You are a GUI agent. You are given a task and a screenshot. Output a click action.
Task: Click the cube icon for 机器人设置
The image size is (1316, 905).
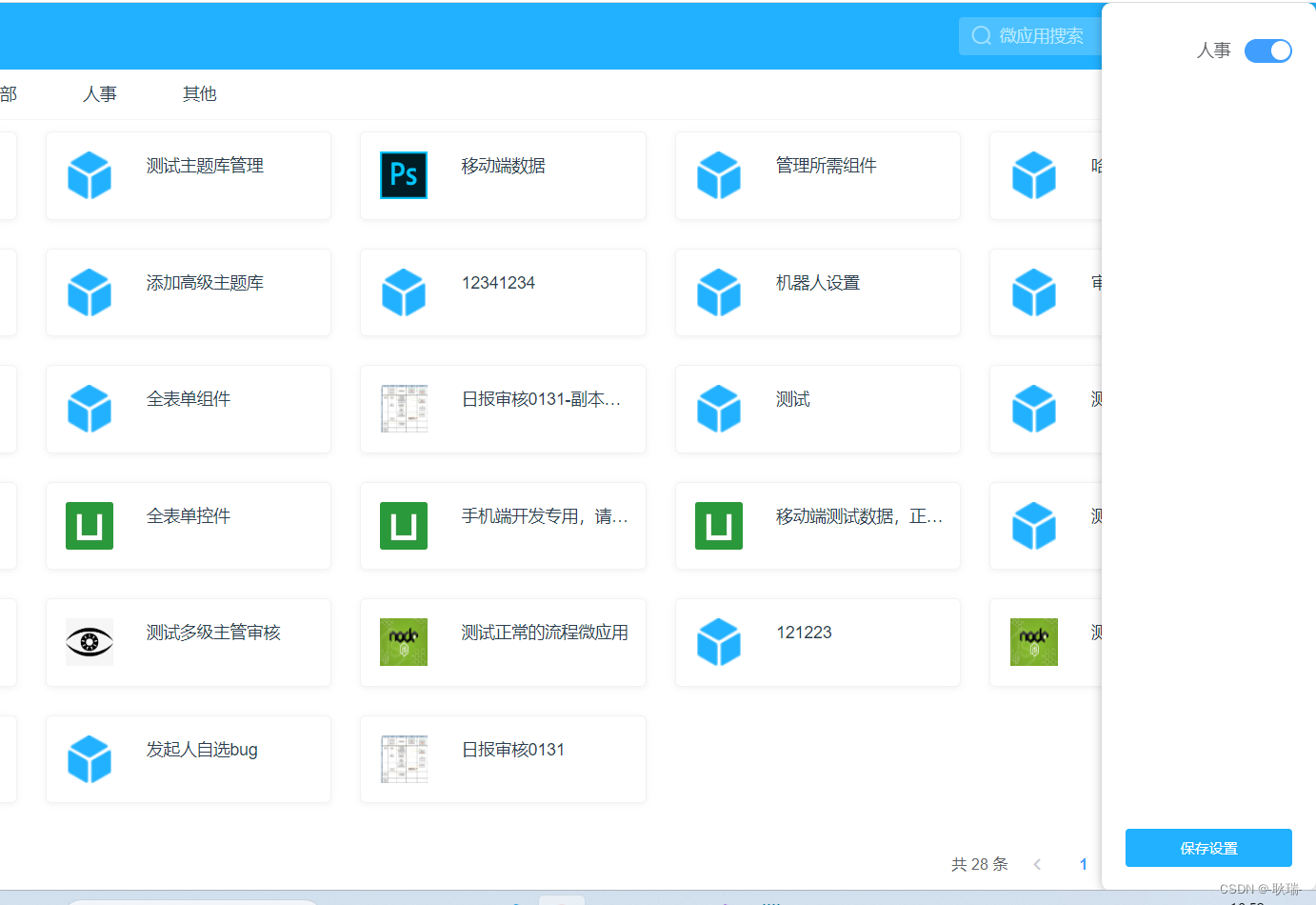click(719, 292)
